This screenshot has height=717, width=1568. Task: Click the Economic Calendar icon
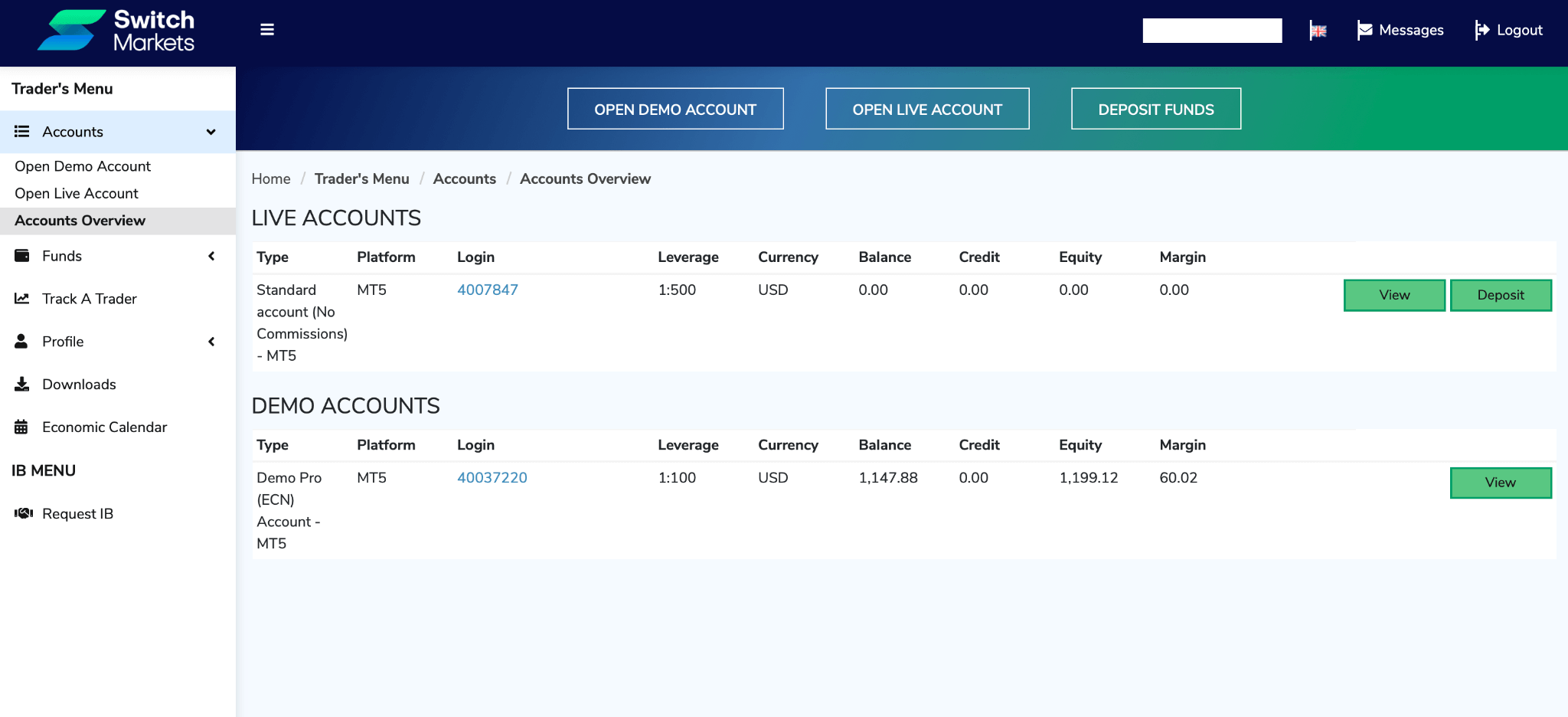pos(21,427)
